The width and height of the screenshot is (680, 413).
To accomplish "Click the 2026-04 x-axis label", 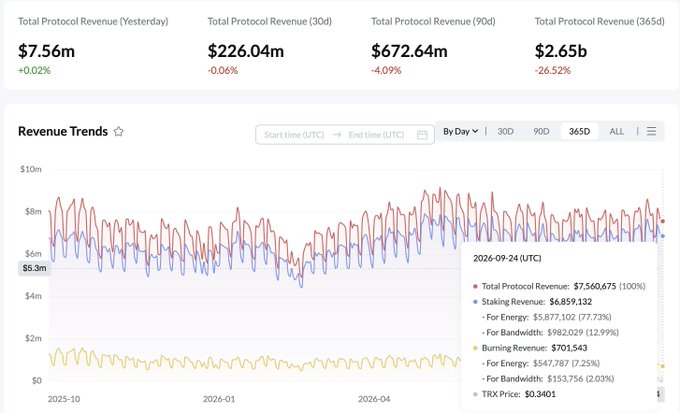I will click(x=374, y=399).
